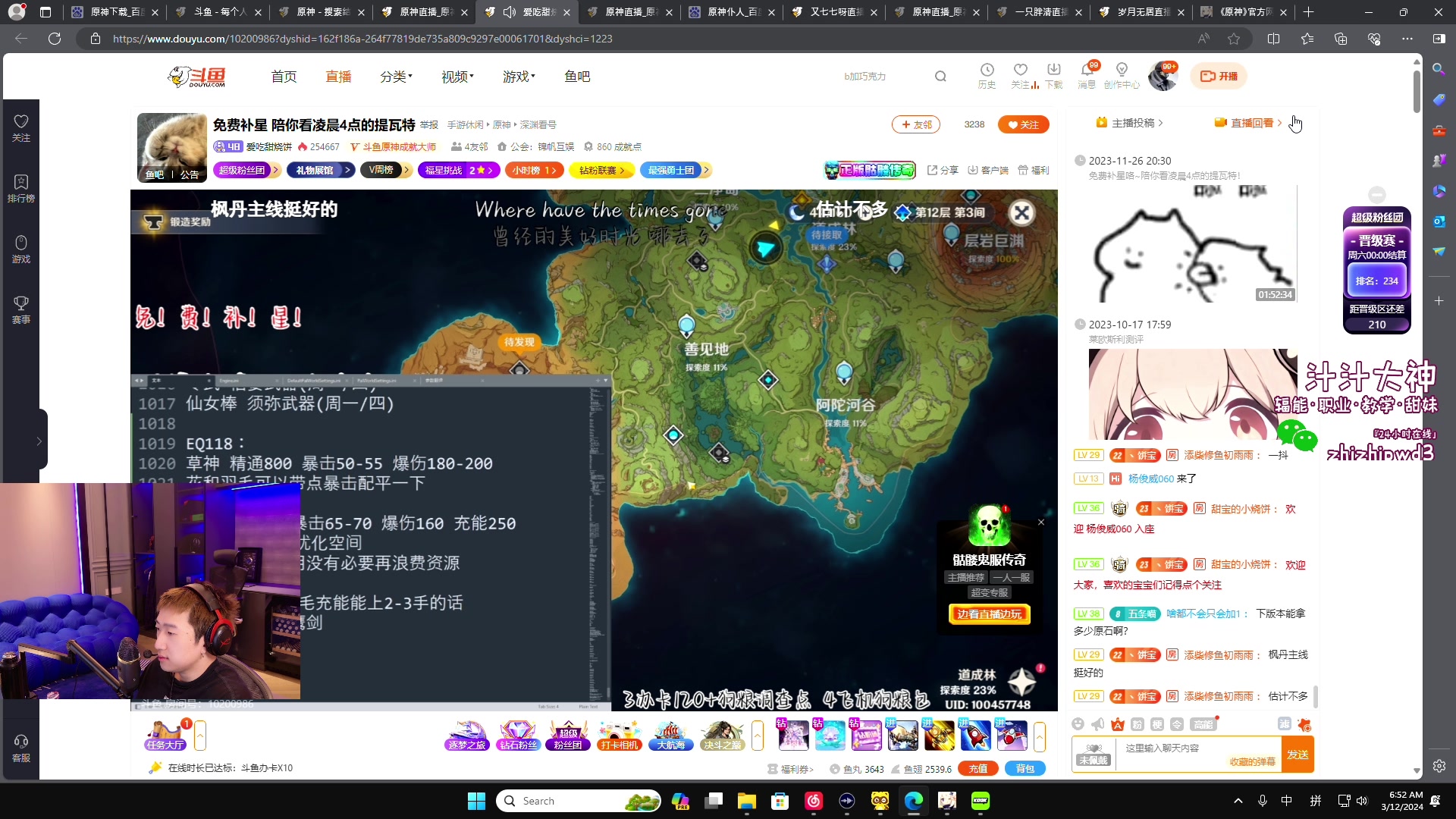1456x819 pixels.
Task: Click the page vertical scrollbar thumb
Action: [1417, 91]
